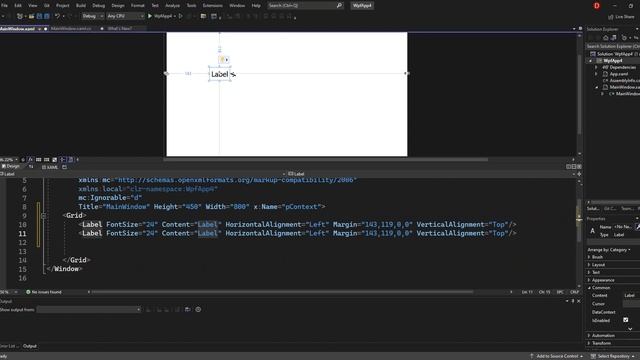Click the Save icon in toolbar

[40, 16]
